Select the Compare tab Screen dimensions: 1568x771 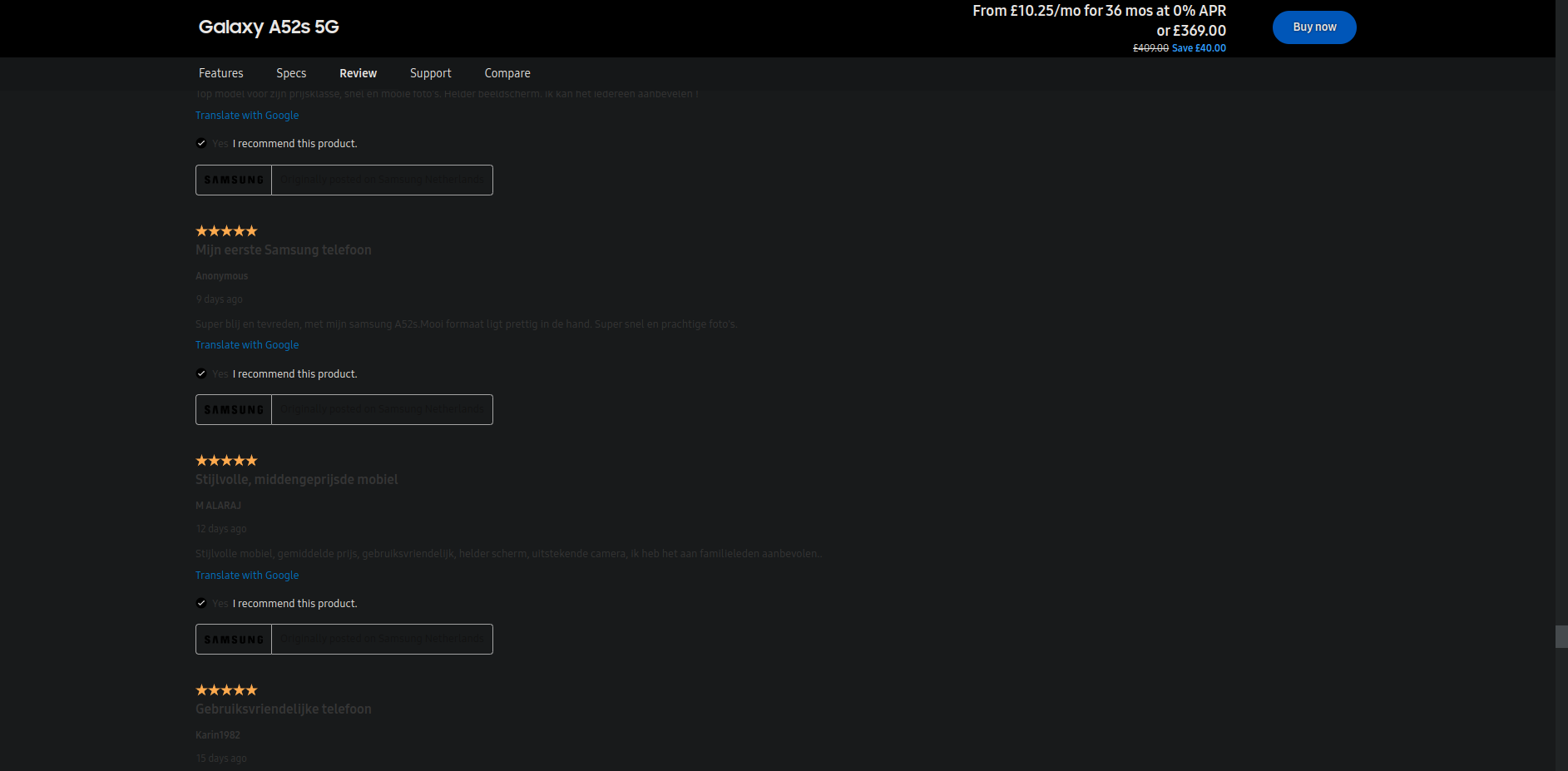tap(507, 73)
